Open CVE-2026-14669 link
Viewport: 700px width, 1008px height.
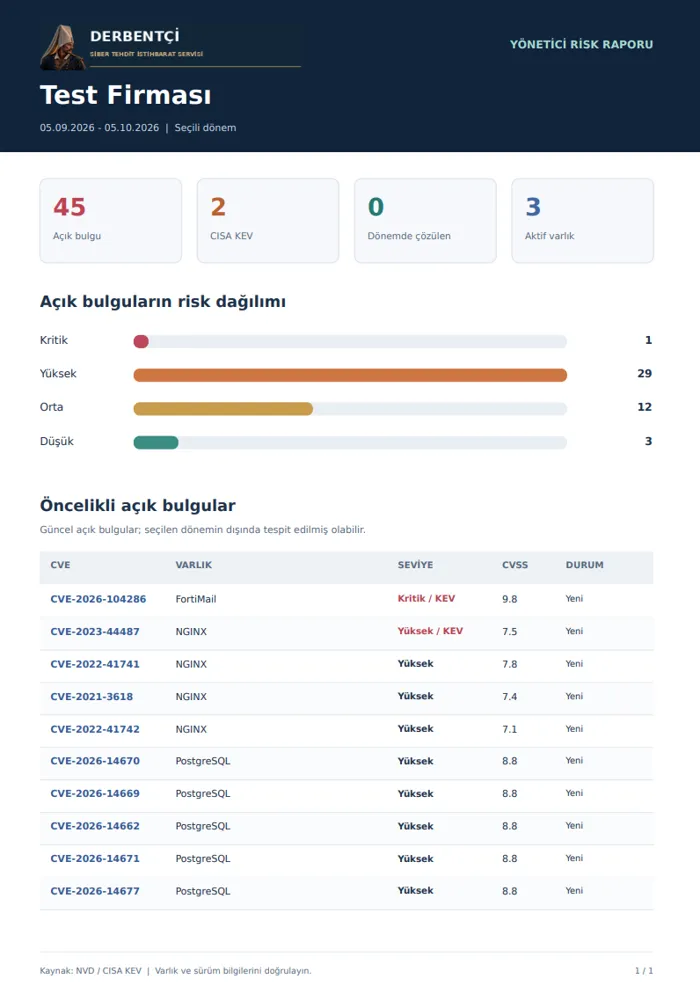click(95, 793)
